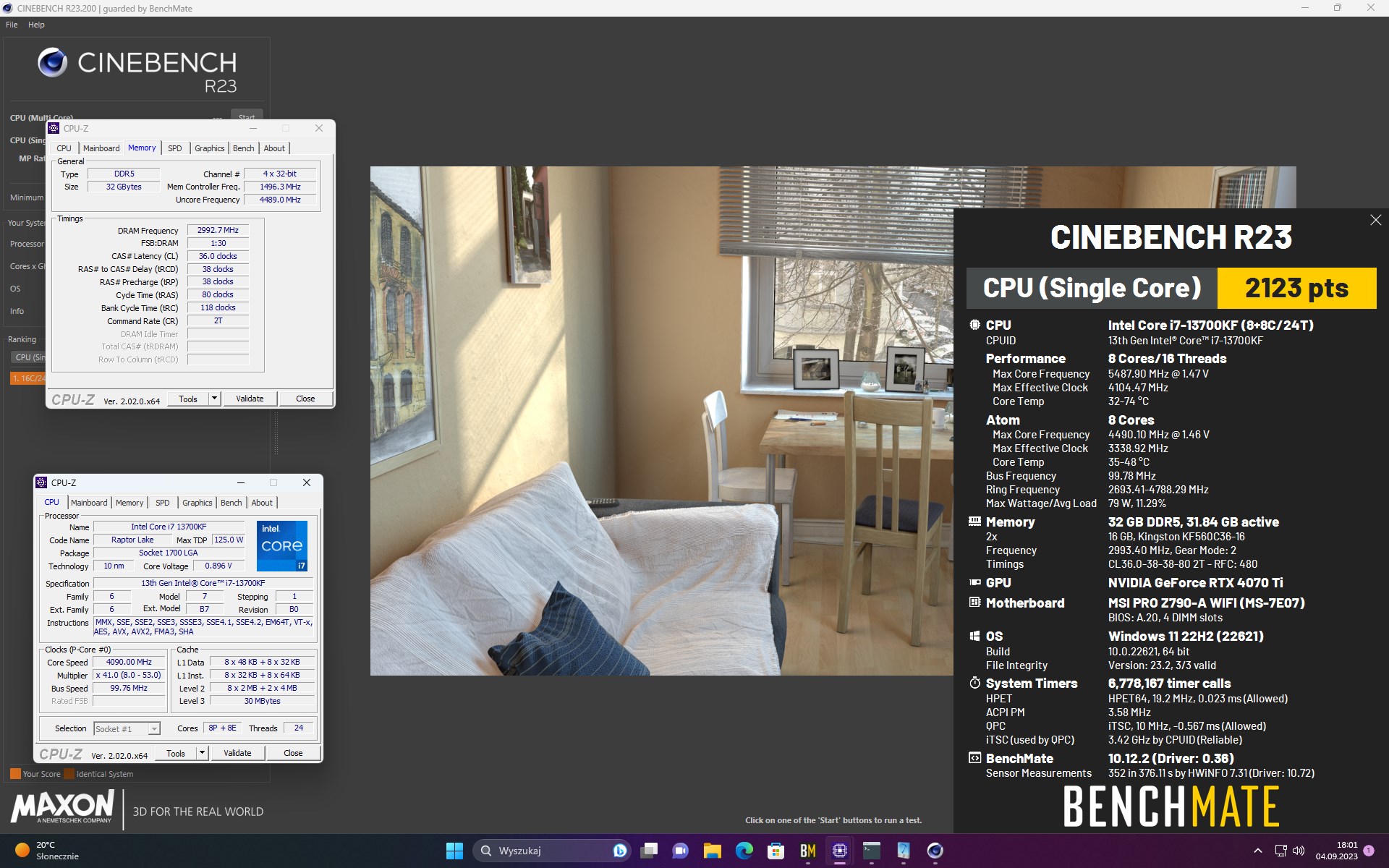Open the Chat app from the taskbar

point(681,851)
